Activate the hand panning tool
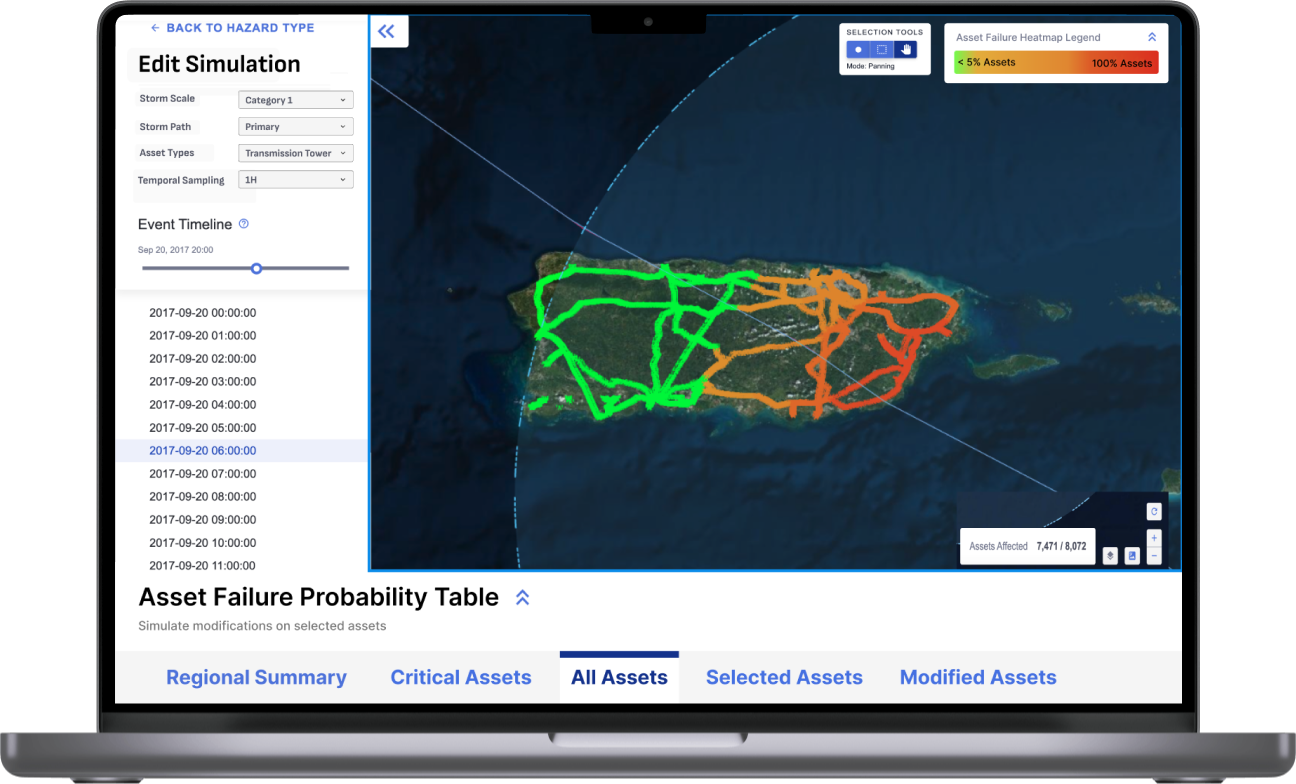The image size is (1296, 784). click(906, 49)
